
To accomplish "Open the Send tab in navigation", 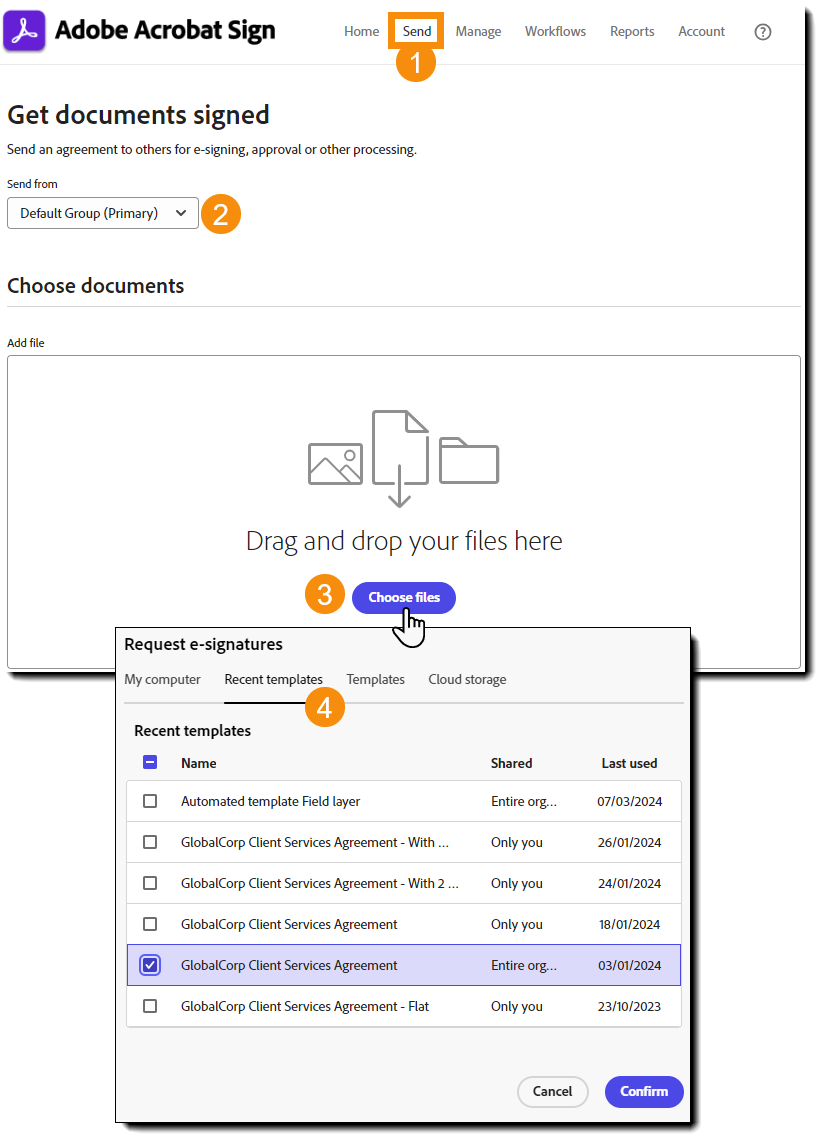I will pos(417,32).
